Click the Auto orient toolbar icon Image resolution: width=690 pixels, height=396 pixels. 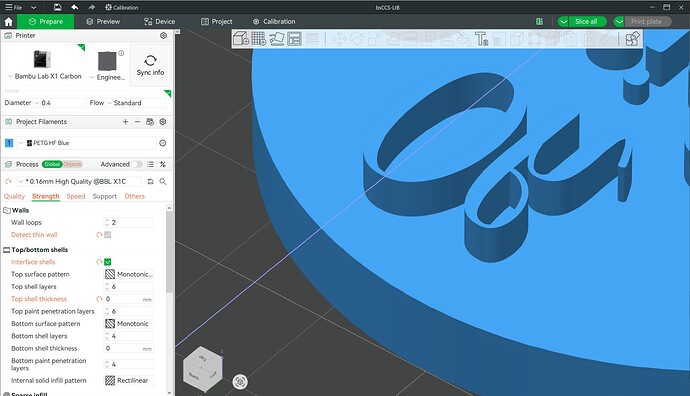[x=276, y=39]
